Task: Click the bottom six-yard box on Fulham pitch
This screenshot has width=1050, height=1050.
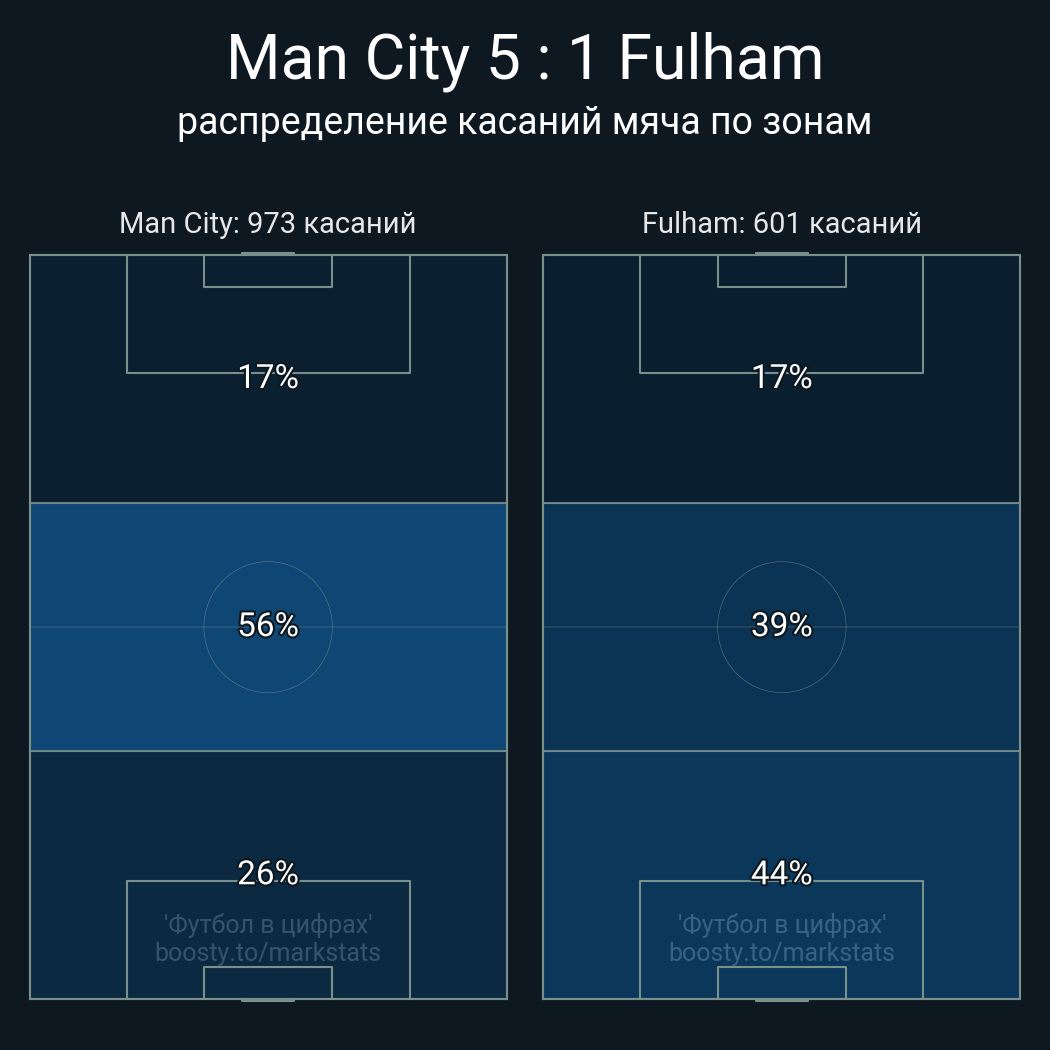Action: (x=781, y=982)
